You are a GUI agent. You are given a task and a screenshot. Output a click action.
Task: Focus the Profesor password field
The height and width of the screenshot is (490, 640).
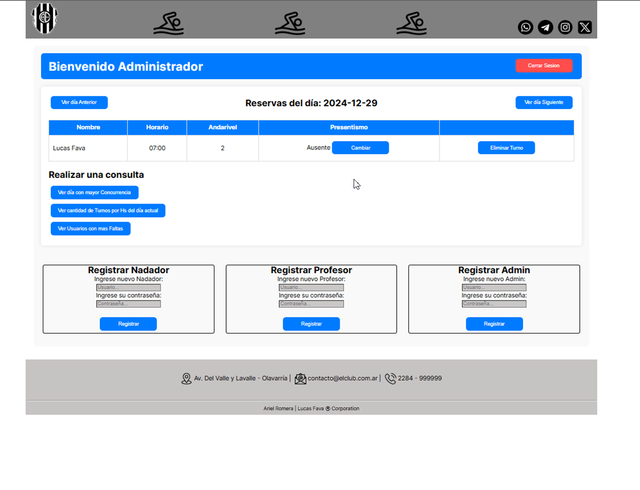tap(311, 304)
